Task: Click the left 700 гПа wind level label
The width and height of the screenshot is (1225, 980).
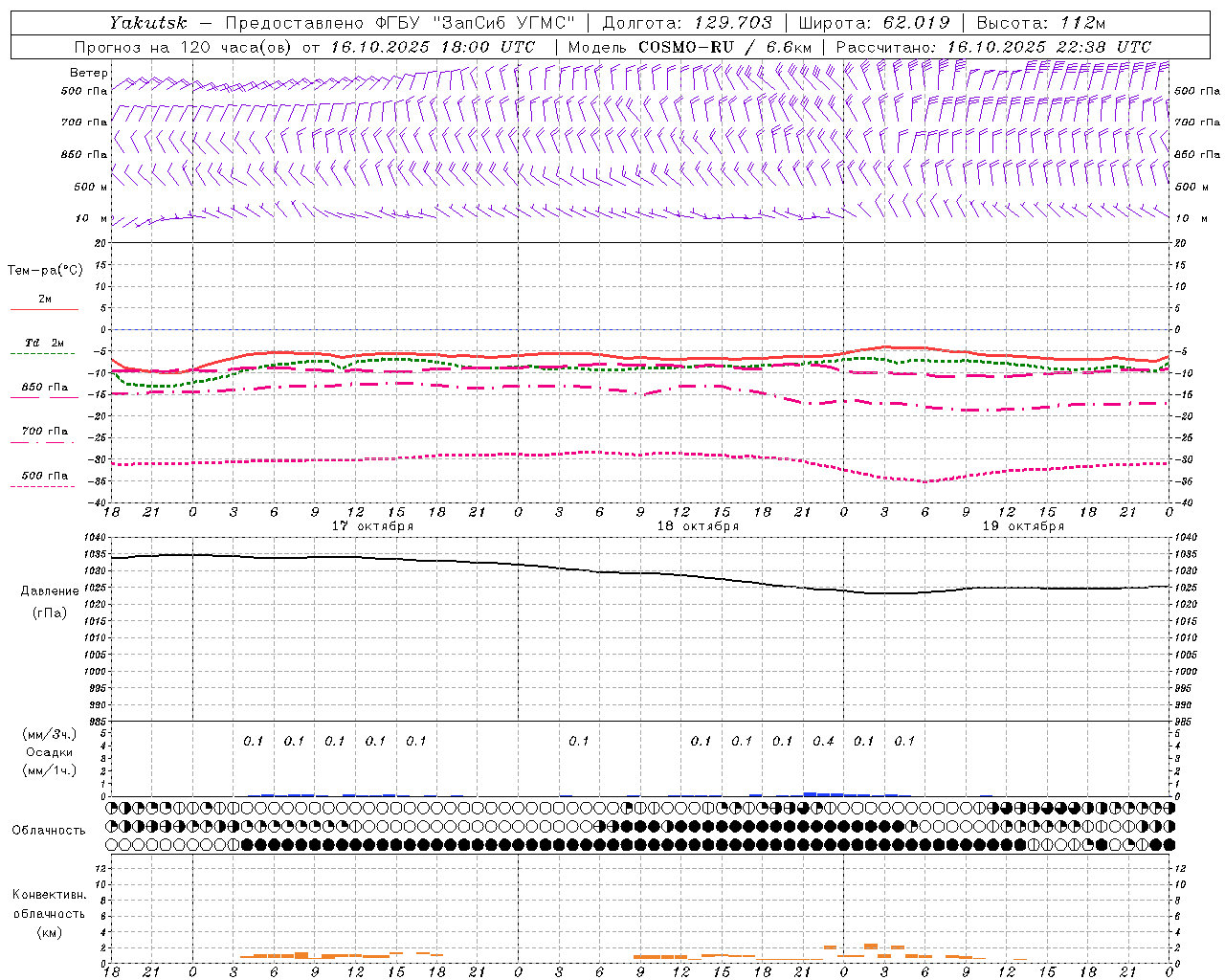Action: click(84, 122)
